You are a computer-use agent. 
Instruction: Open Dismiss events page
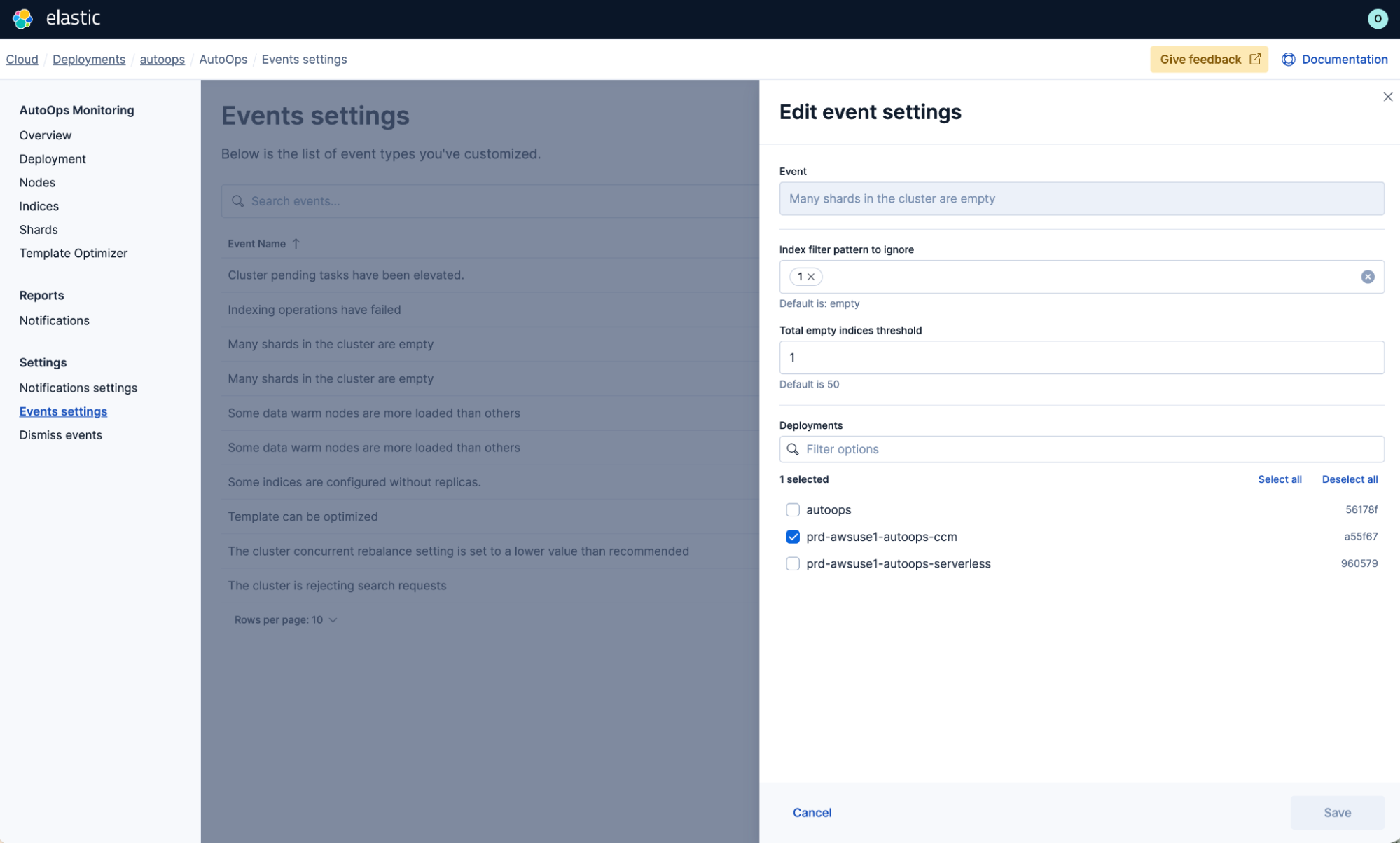[x=61, y=435]
